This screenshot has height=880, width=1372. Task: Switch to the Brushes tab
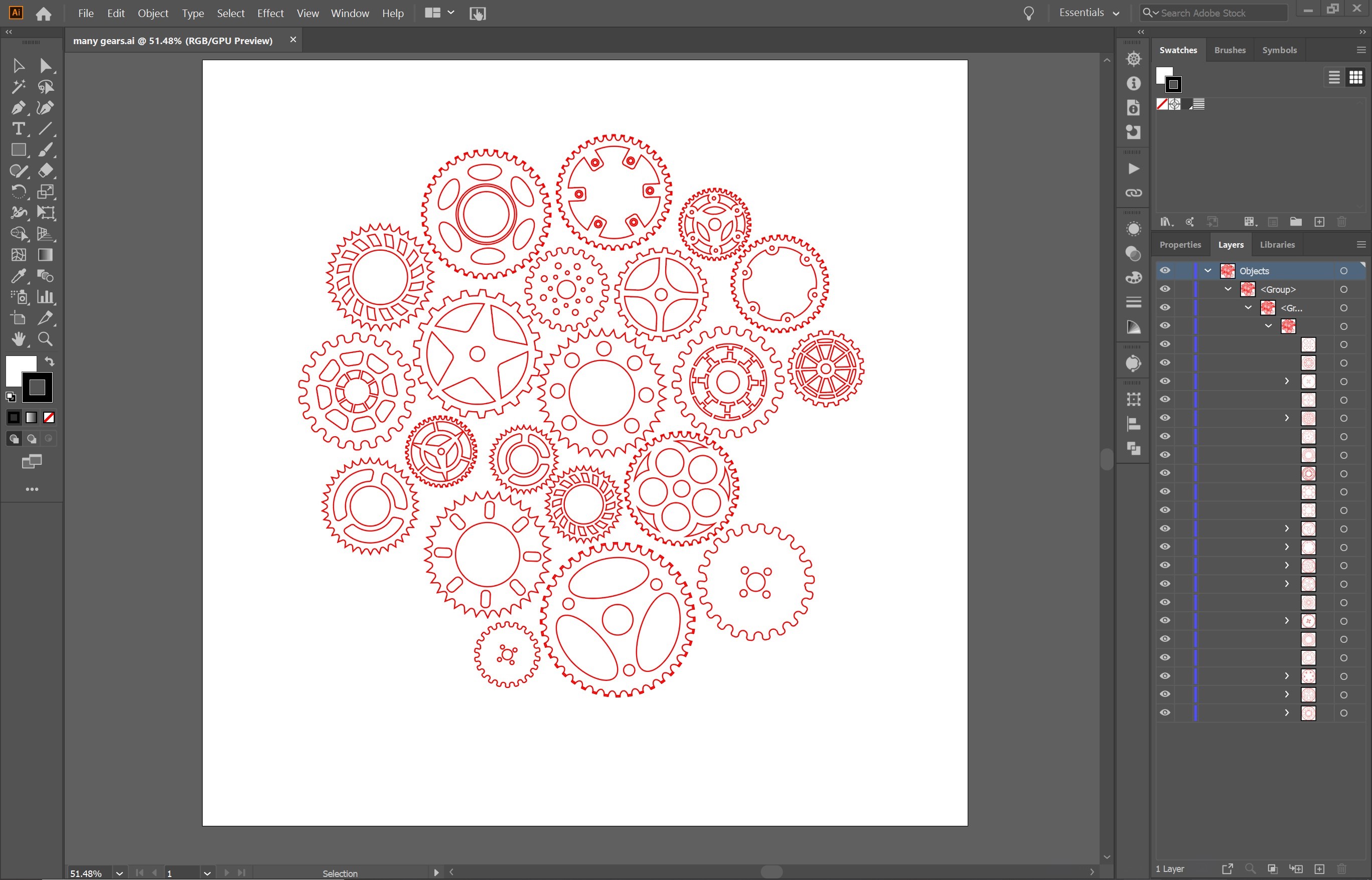pyautogui.click(x=1229, y=50)
